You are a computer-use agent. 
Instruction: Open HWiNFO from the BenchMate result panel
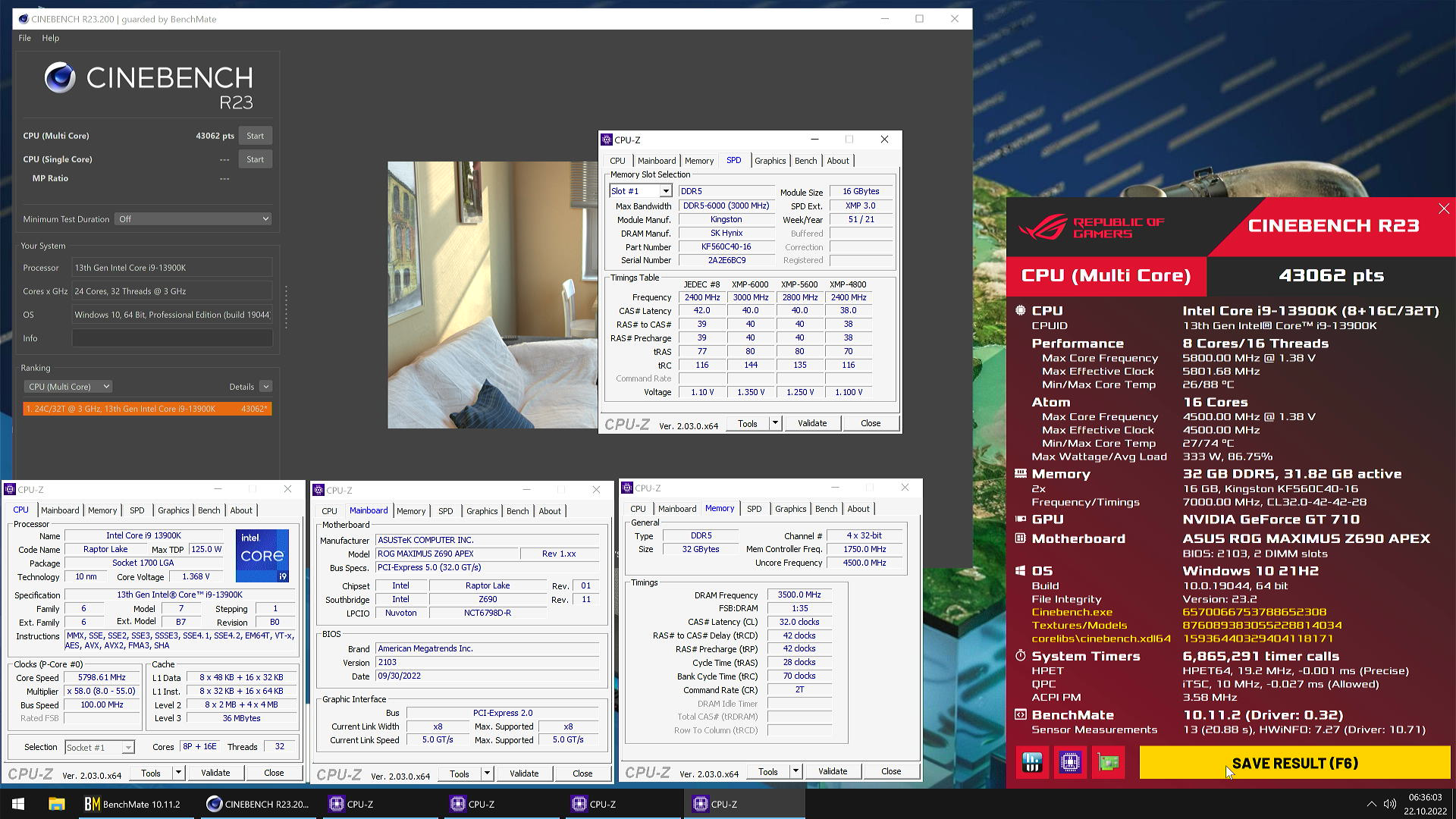[1032, 763]
